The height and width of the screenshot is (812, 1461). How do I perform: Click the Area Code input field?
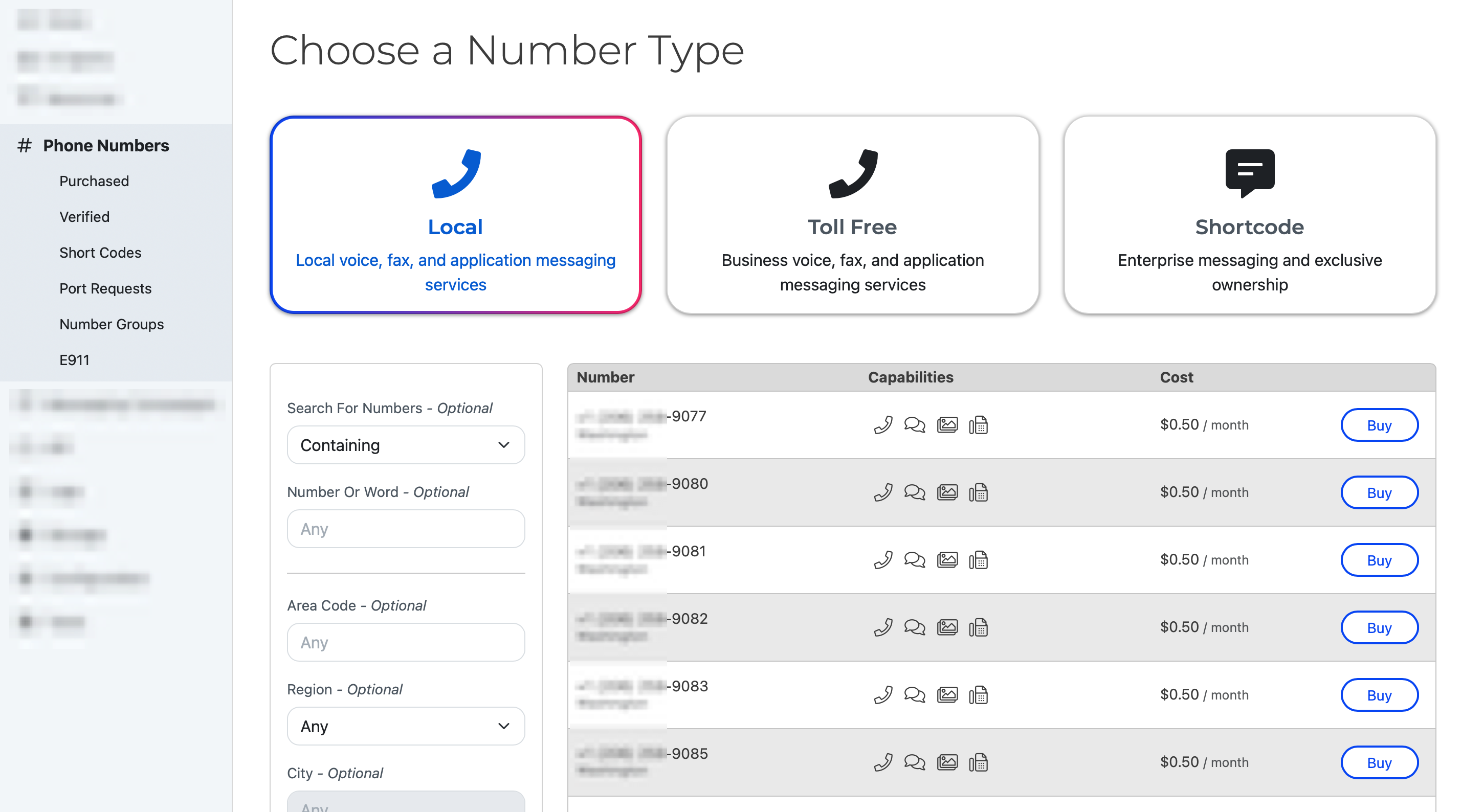click(x=404, y=641)
